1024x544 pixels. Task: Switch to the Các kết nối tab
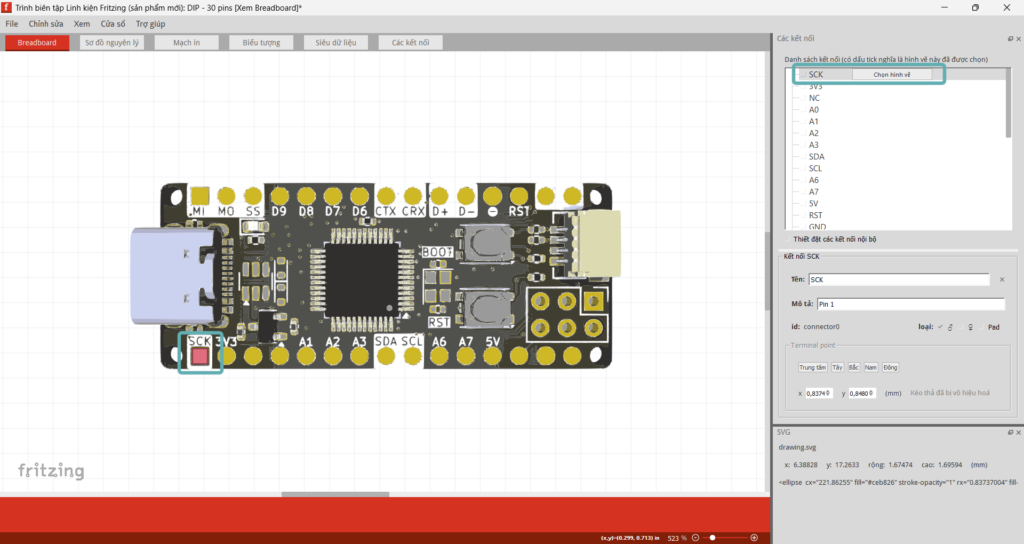pos(410,42)
